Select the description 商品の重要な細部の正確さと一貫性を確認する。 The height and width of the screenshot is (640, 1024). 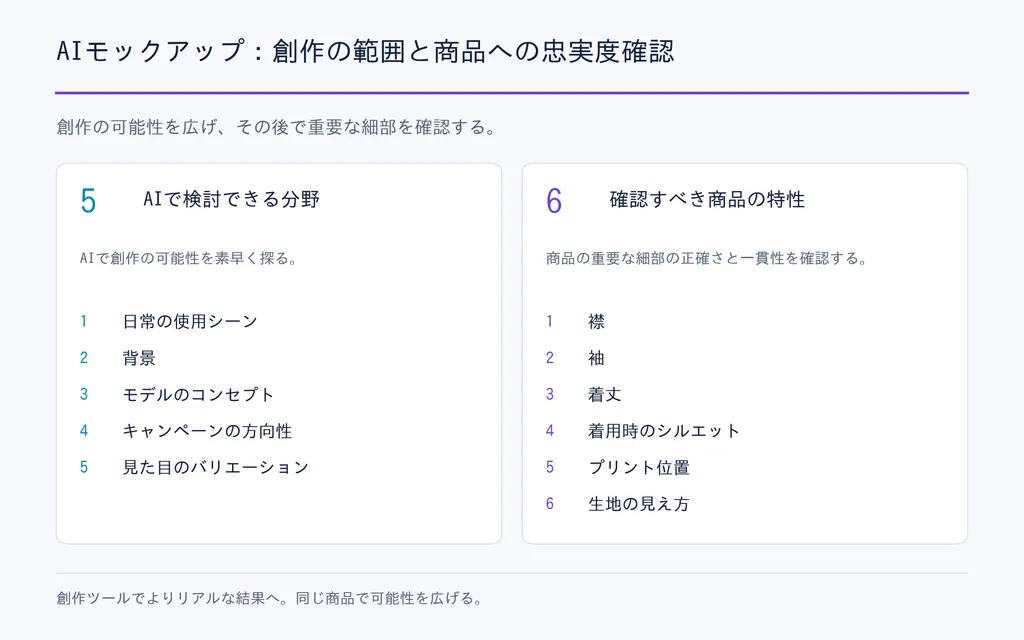coord(707,259)
